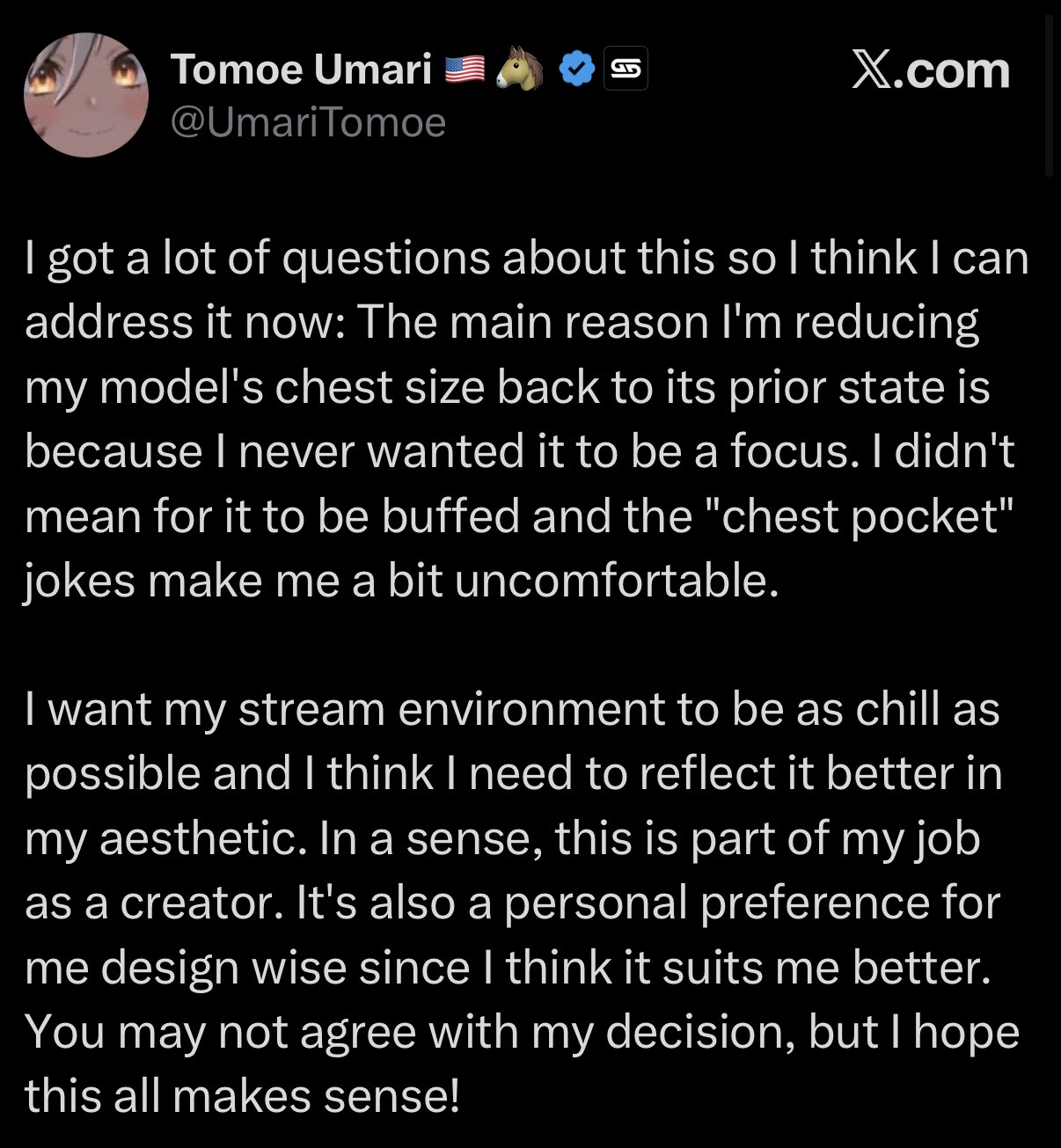Click the phrase "stream environment"
This screenshot has width=1061, height=1148.
tap(453, 710)
